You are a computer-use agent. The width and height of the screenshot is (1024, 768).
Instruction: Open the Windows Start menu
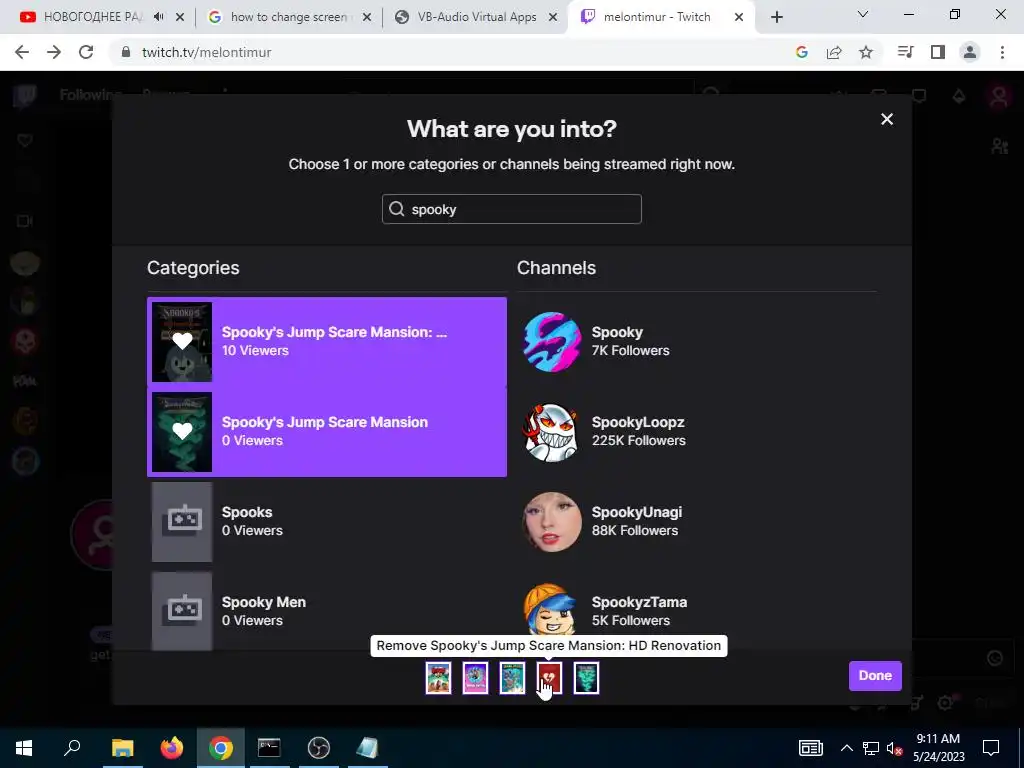coord(24,748)
